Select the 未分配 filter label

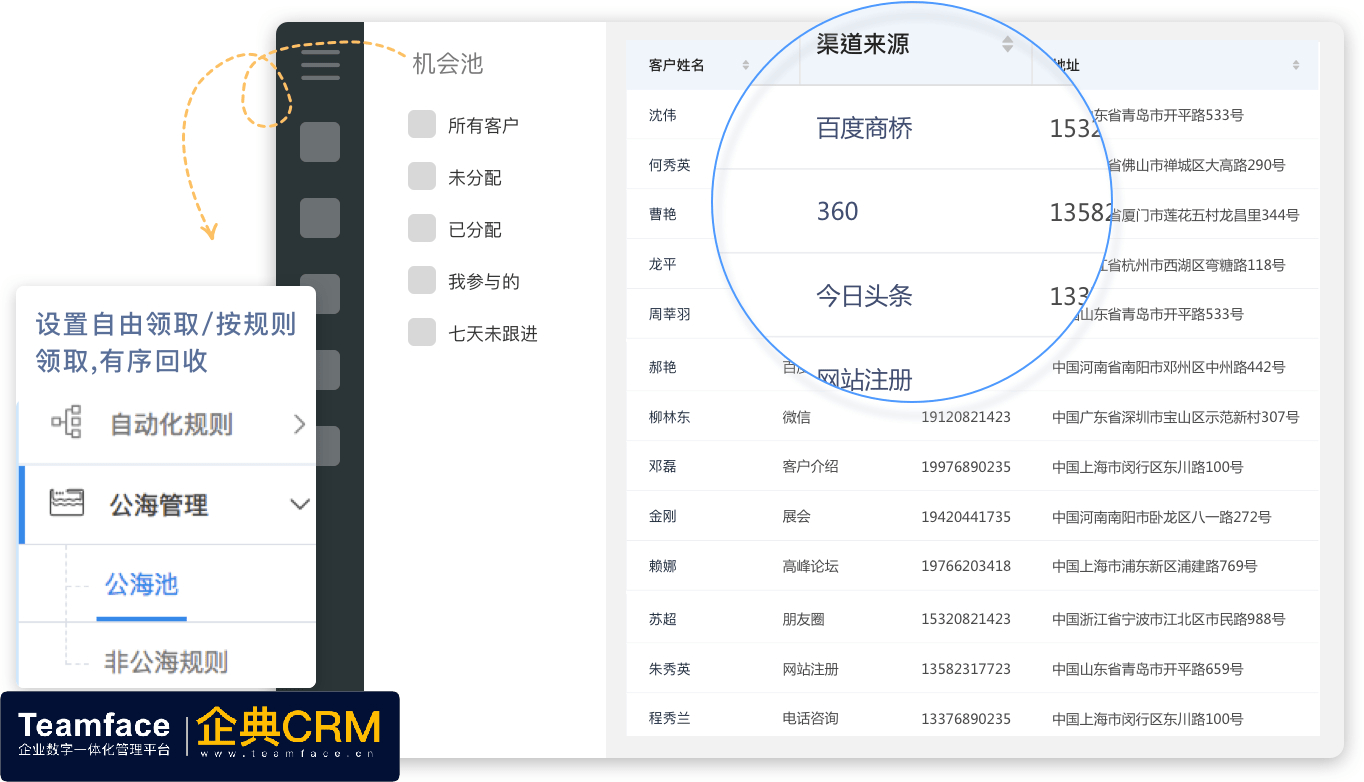pyautogui.click(x=475, y=178)
